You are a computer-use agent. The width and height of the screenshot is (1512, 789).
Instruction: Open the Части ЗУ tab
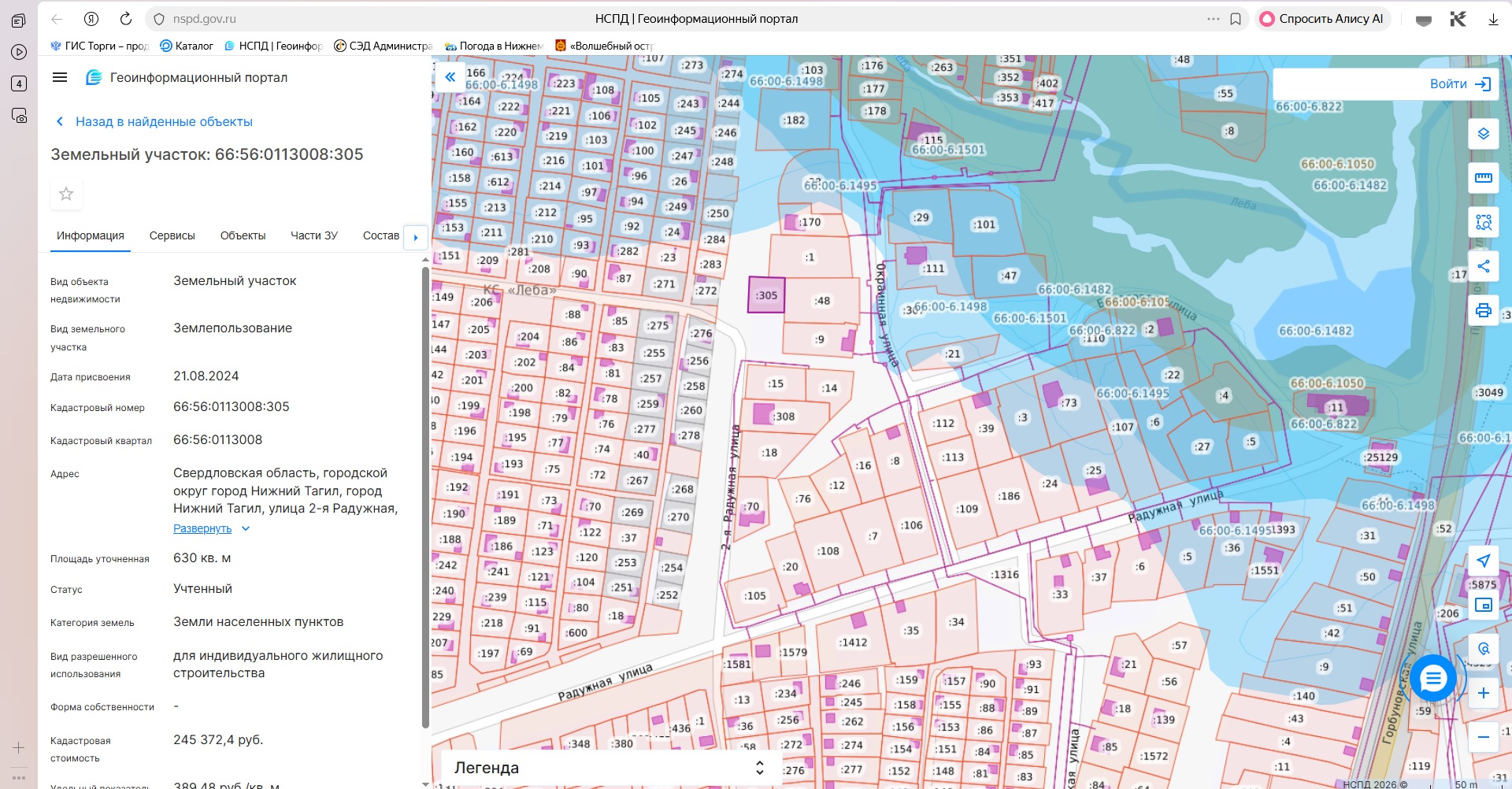click(x=314, y=235)
